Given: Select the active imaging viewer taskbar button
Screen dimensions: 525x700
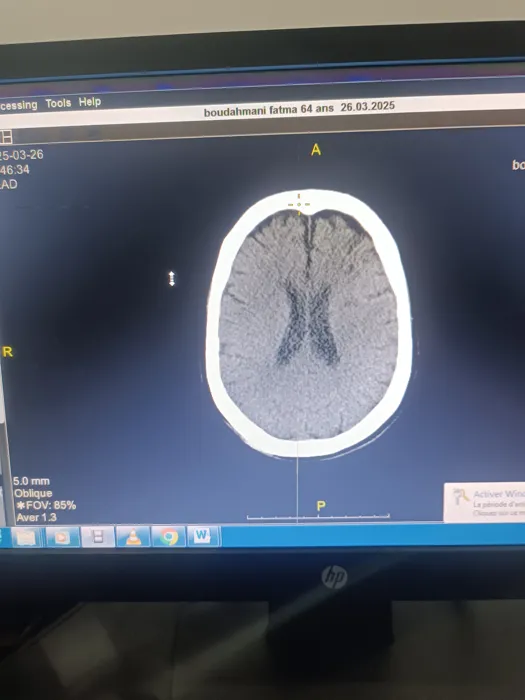Looking at the screenshot, I should pyautogui.click(x=98, y=537).
